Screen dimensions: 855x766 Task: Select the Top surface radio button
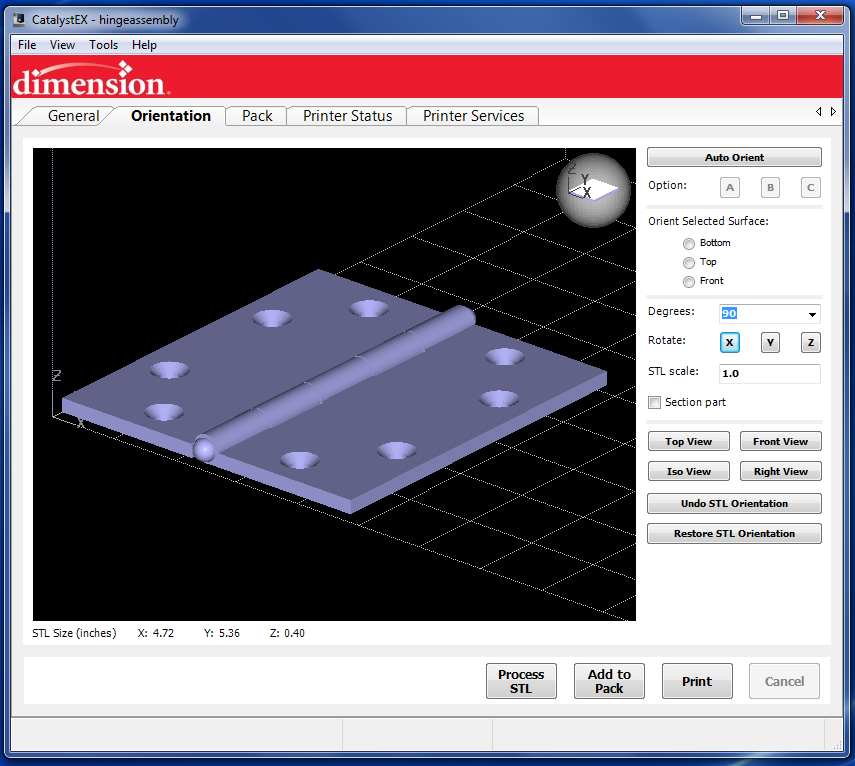[x=689, y=262]
